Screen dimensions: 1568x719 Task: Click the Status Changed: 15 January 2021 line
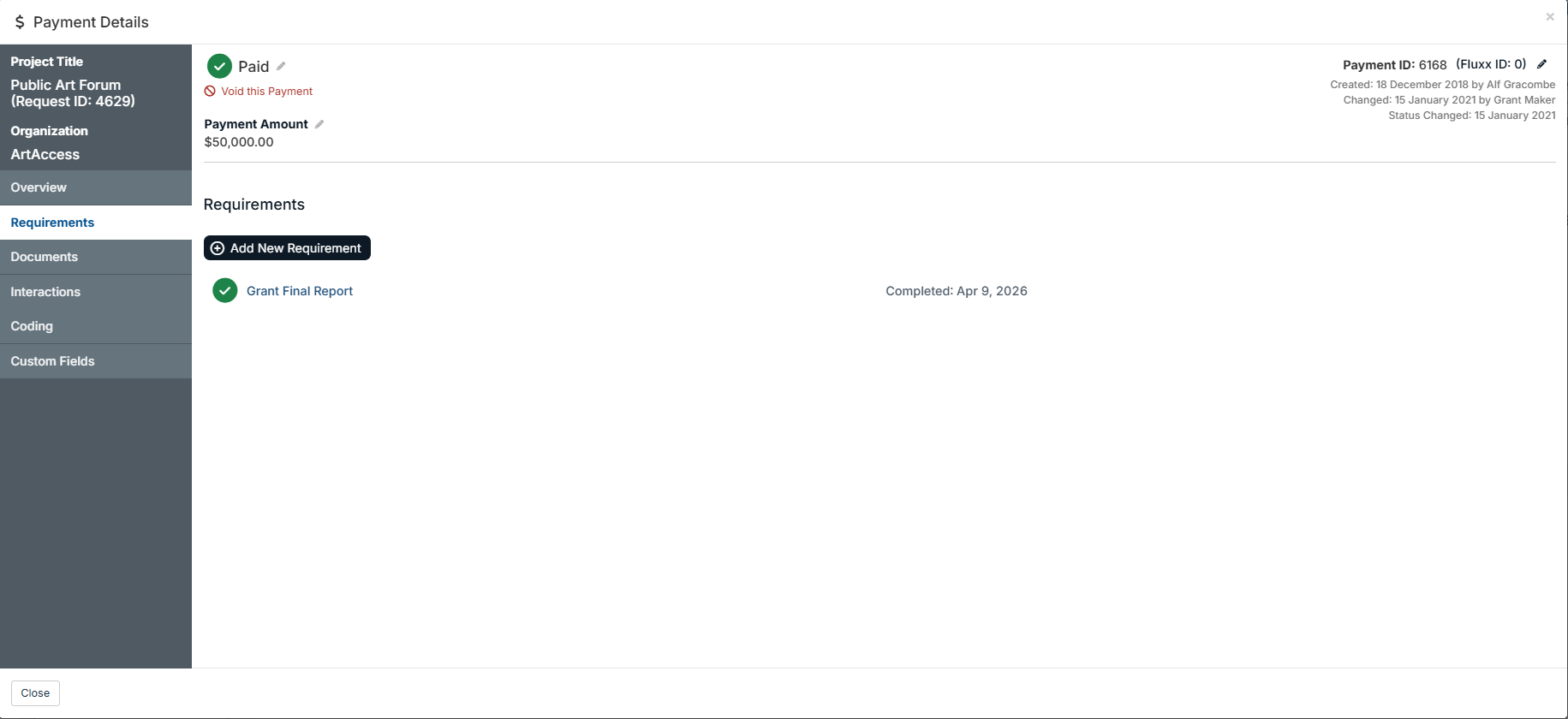[1471, 116]
